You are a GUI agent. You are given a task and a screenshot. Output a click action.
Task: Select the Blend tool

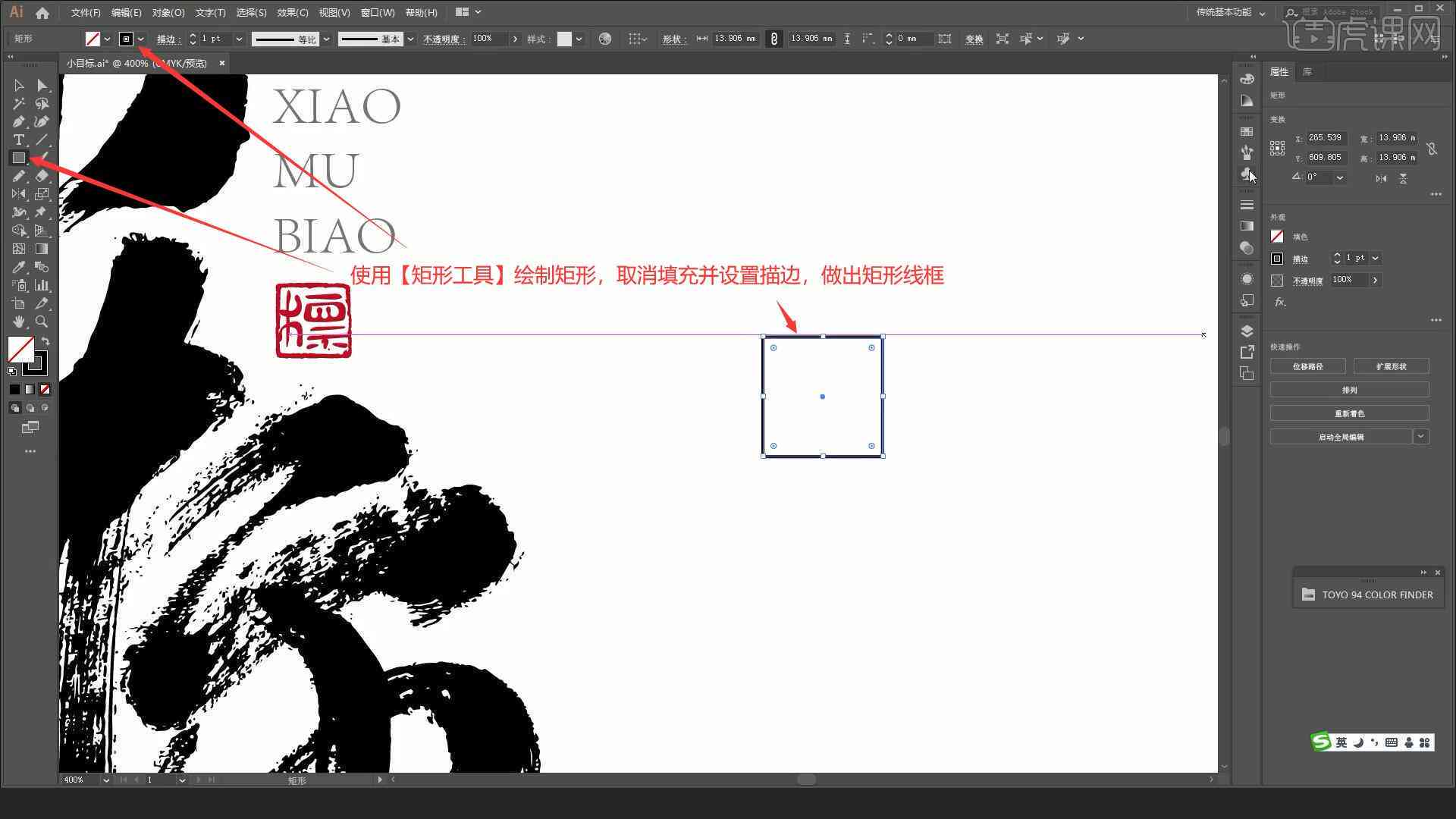pos(42,267)
